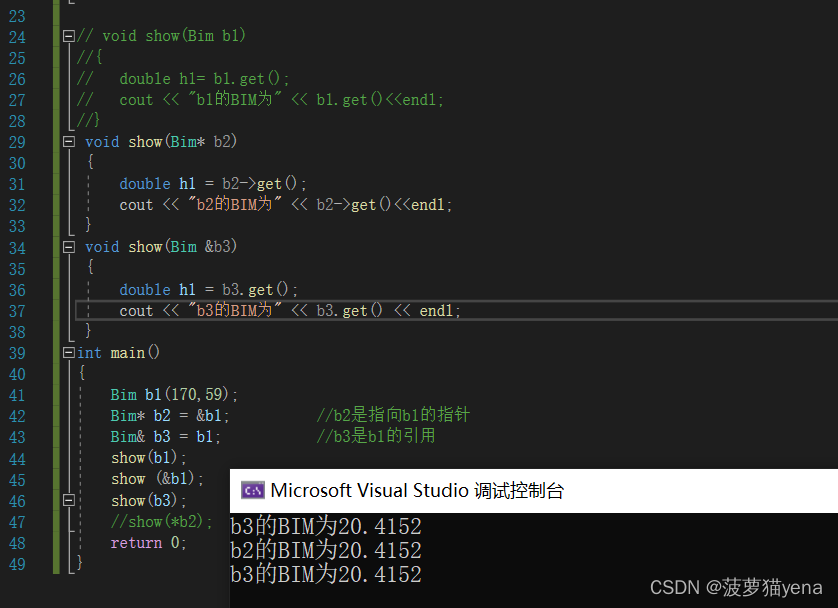The width and height of the screenshot is (838, 608).
Task: Click line number 34
Action: pos(17,248)
